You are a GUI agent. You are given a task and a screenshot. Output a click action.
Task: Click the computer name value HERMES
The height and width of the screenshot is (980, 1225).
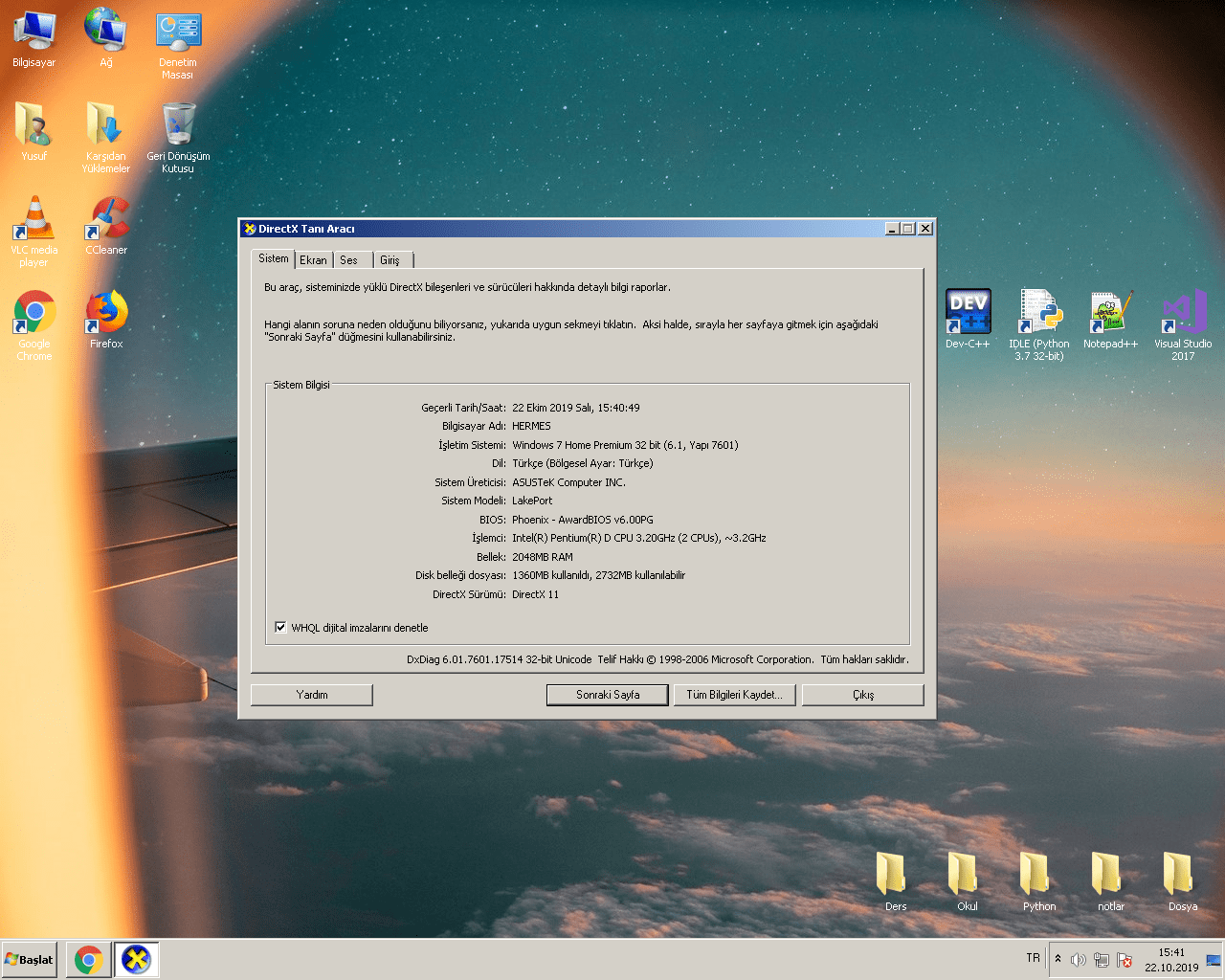coord(531,426)
